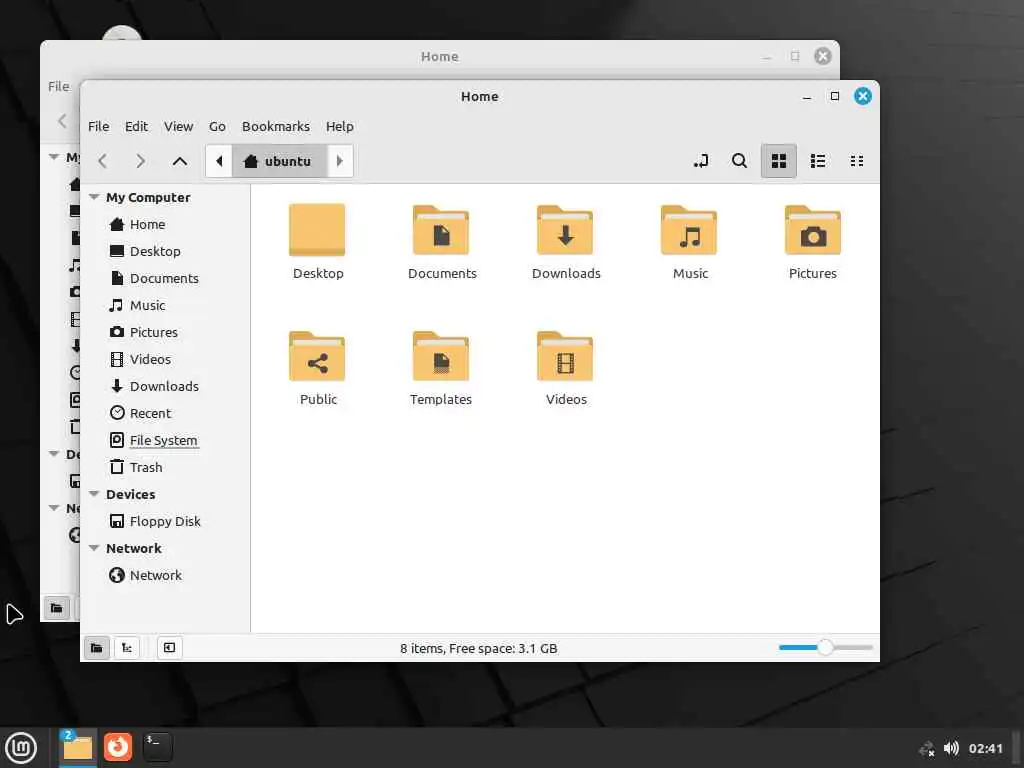The image size is (1024, 768).
Task: Switch to compact view
Action: pyautogui.click(x=857, y=161)
